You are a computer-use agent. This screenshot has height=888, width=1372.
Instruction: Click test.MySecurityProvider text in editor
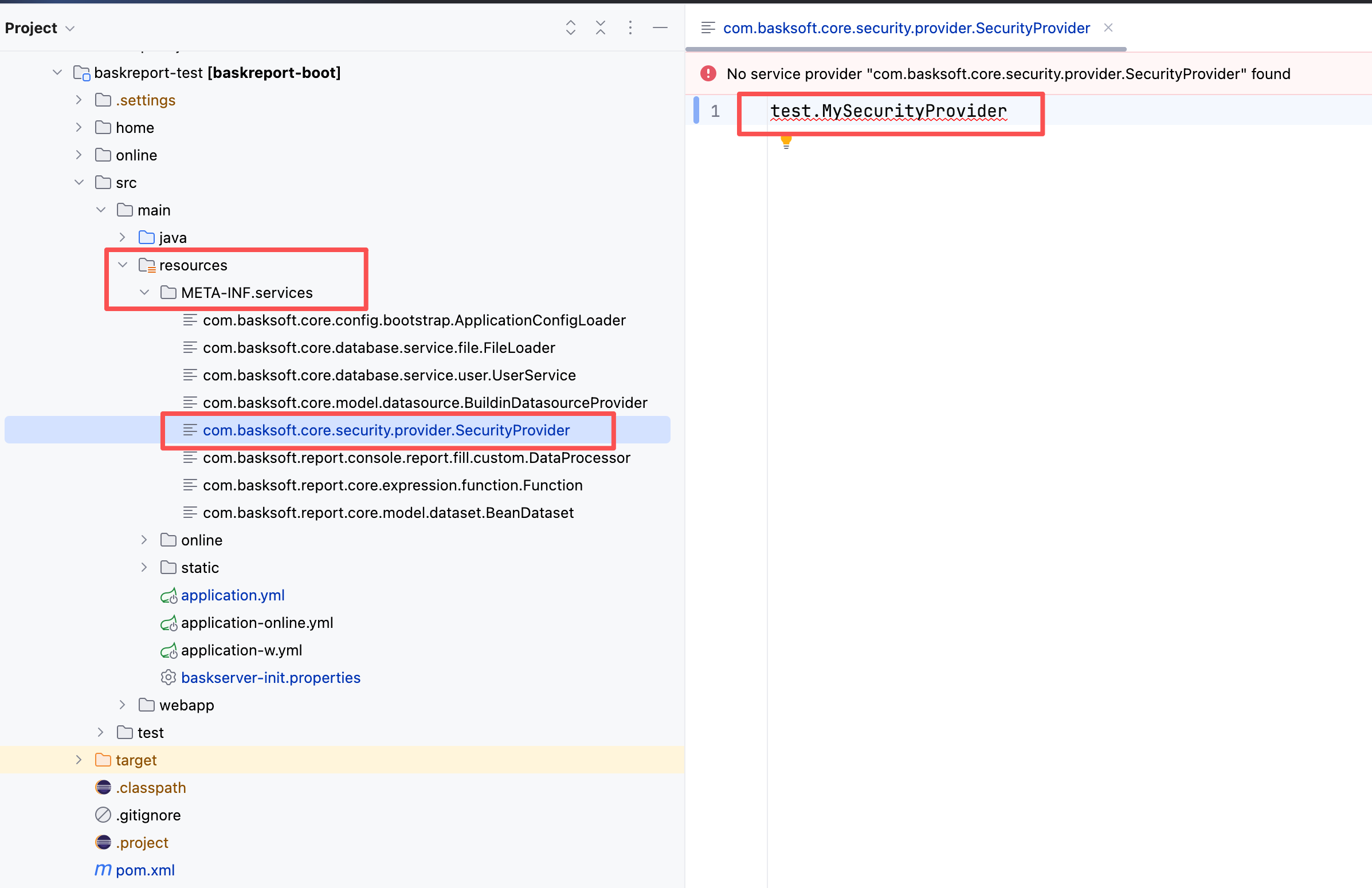coord(888,111)
